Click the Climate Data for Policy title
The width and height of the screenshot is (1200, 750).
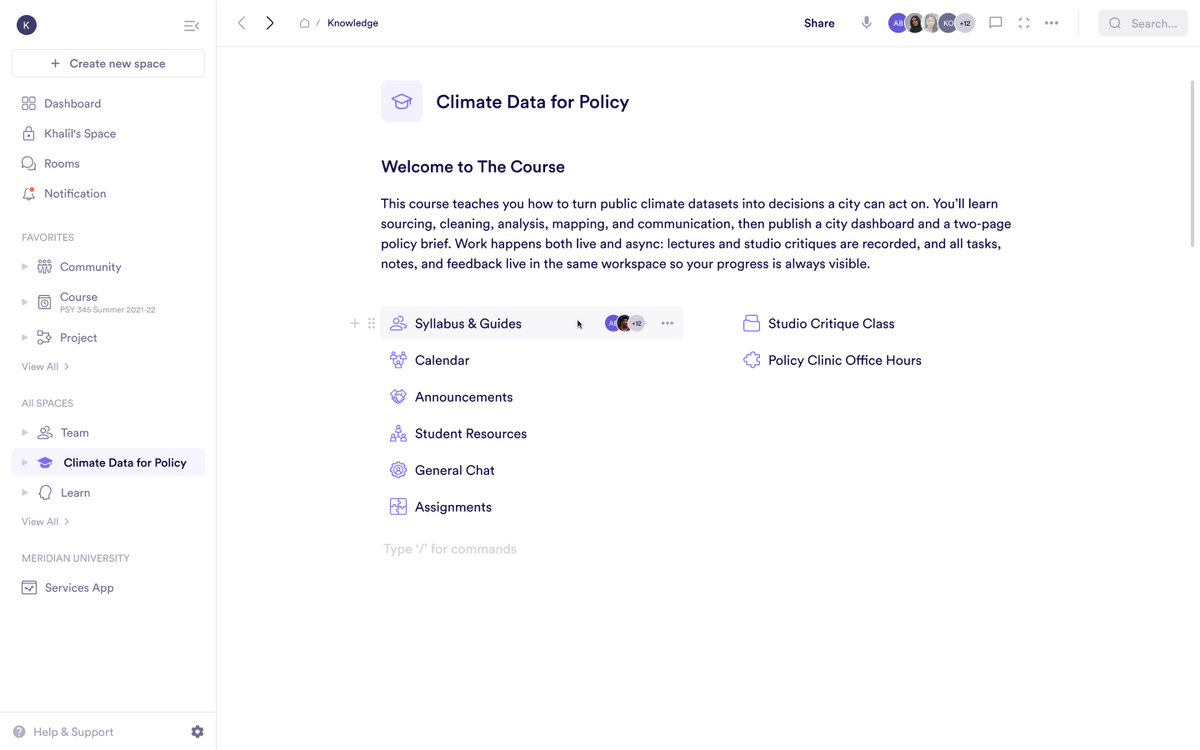point(533,101)
